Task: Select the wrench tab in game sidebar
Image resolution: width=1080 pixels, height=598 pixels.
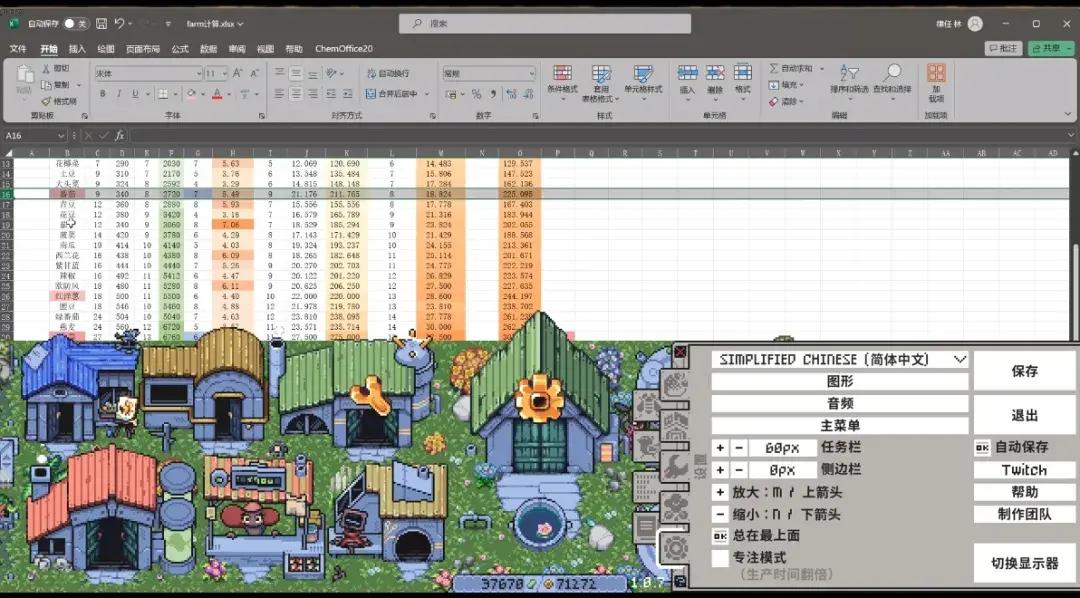Action: coord(674,464)
